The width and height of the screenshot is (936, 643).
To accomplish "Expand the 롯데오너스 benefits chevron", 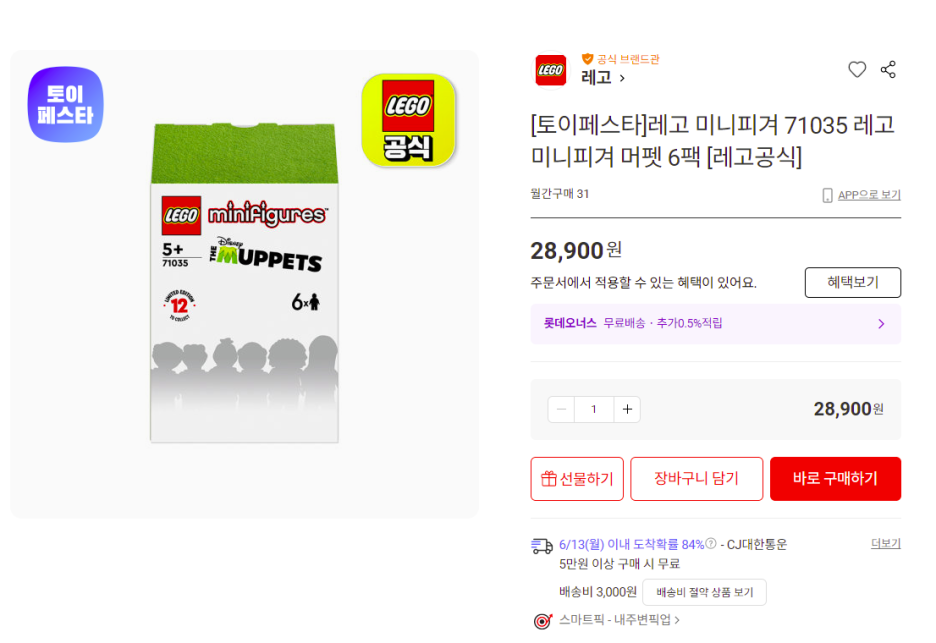I will [881, 324].
